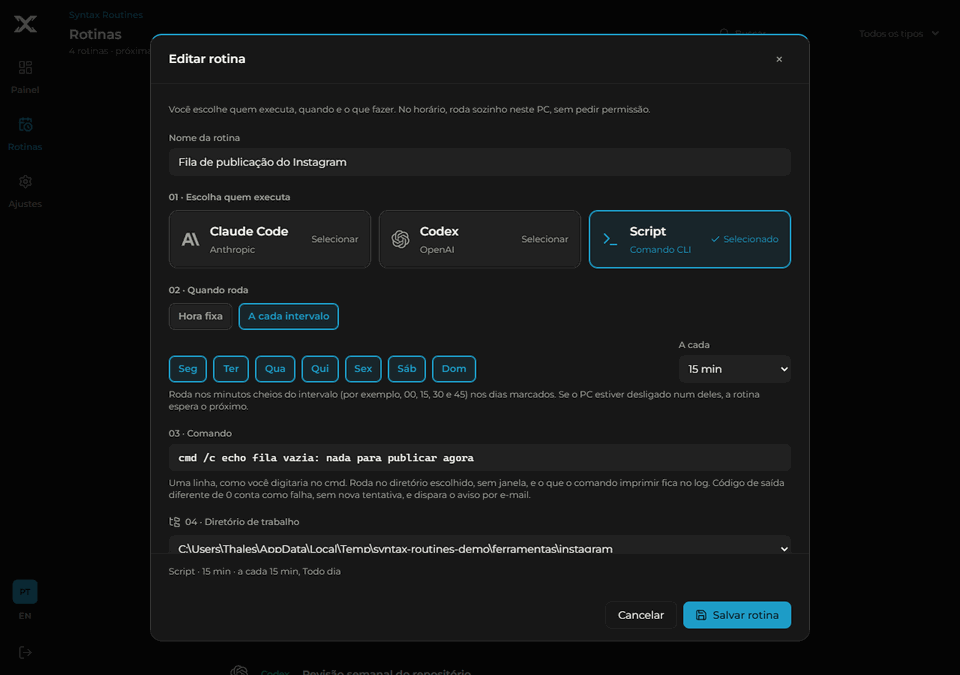Click the OpenAI logo icon

400,239
